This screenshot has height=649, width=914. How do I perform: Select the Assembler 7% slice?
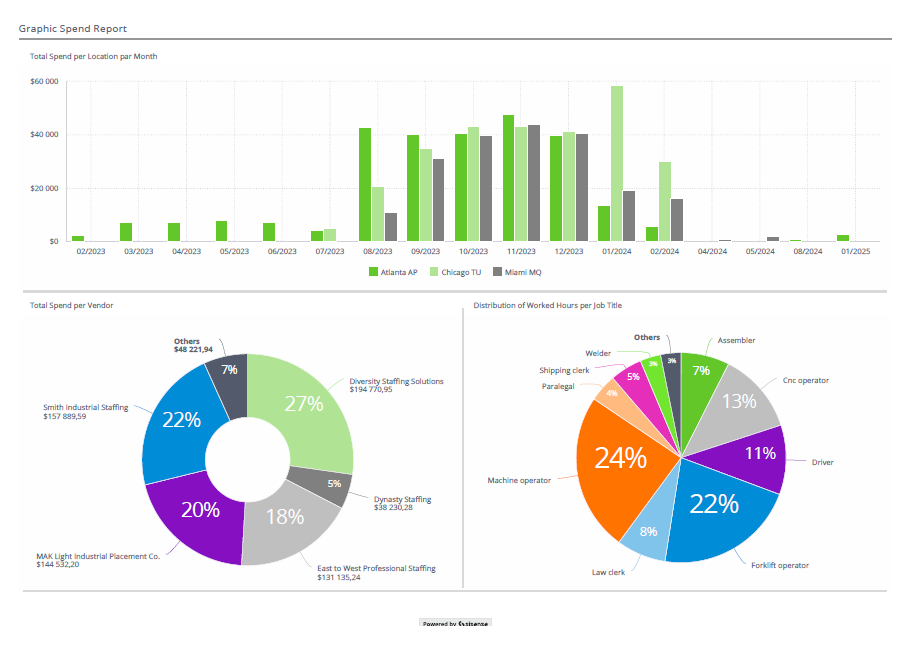[699, 370]
